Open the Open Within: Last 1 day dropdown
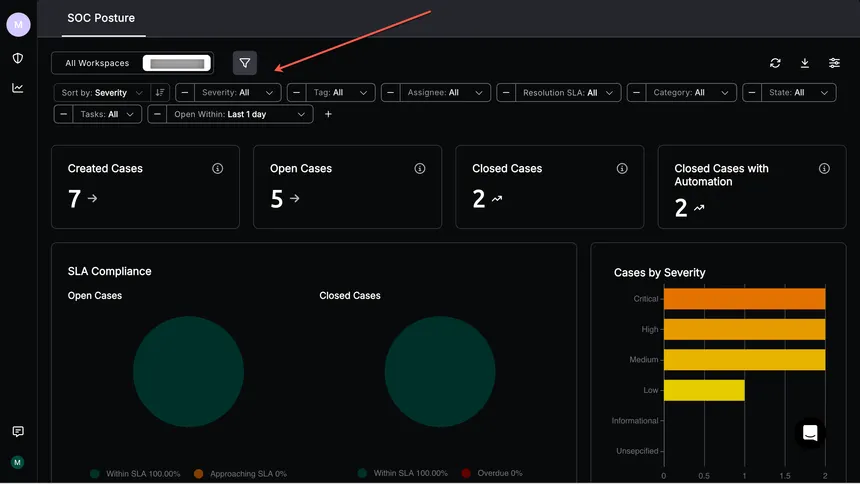Image resolution: width=860 pixels, height=484 pixels. pos(240,114)
